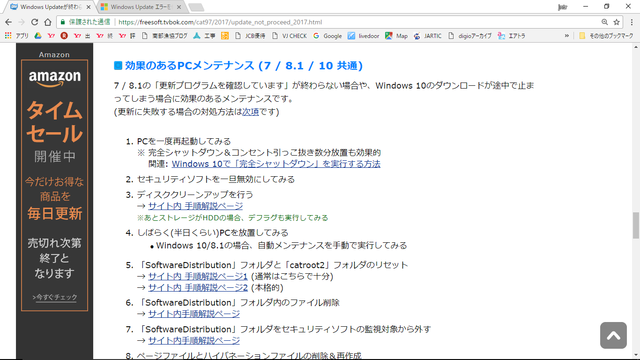Click text セキュリティソフトを一旦無効にしてみる

click(216, 179)
